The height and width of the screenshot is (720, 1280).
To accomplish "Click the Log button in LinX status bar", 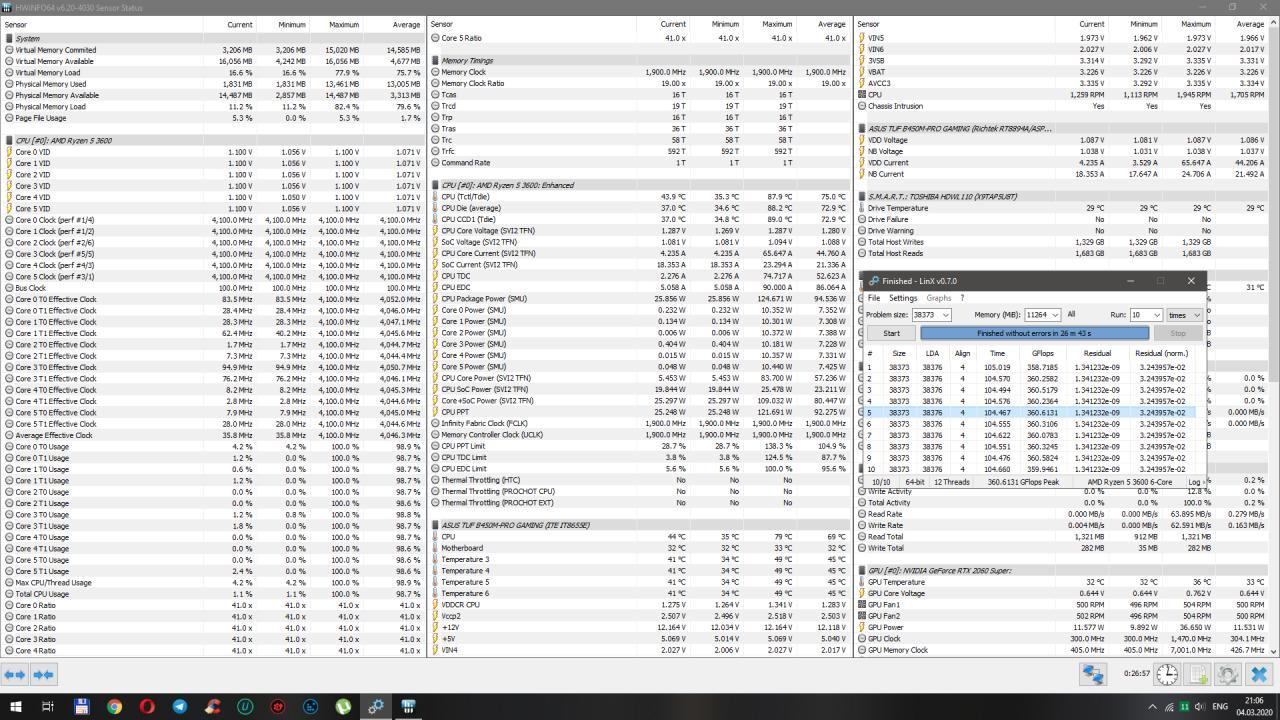I will (x=1195, y=481).
